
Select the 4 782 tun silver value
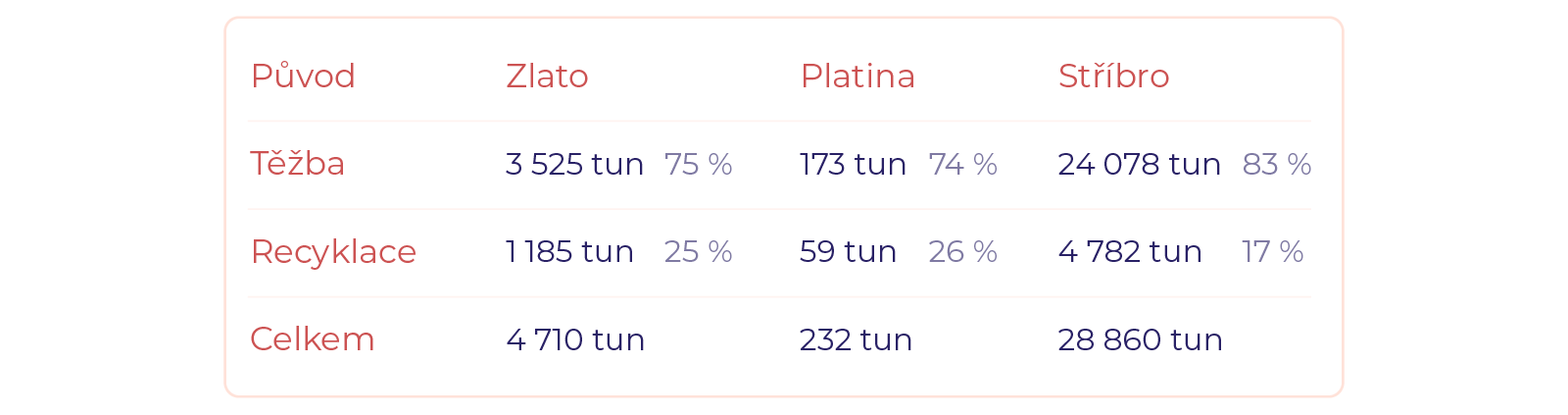[x=1130, y=252]
